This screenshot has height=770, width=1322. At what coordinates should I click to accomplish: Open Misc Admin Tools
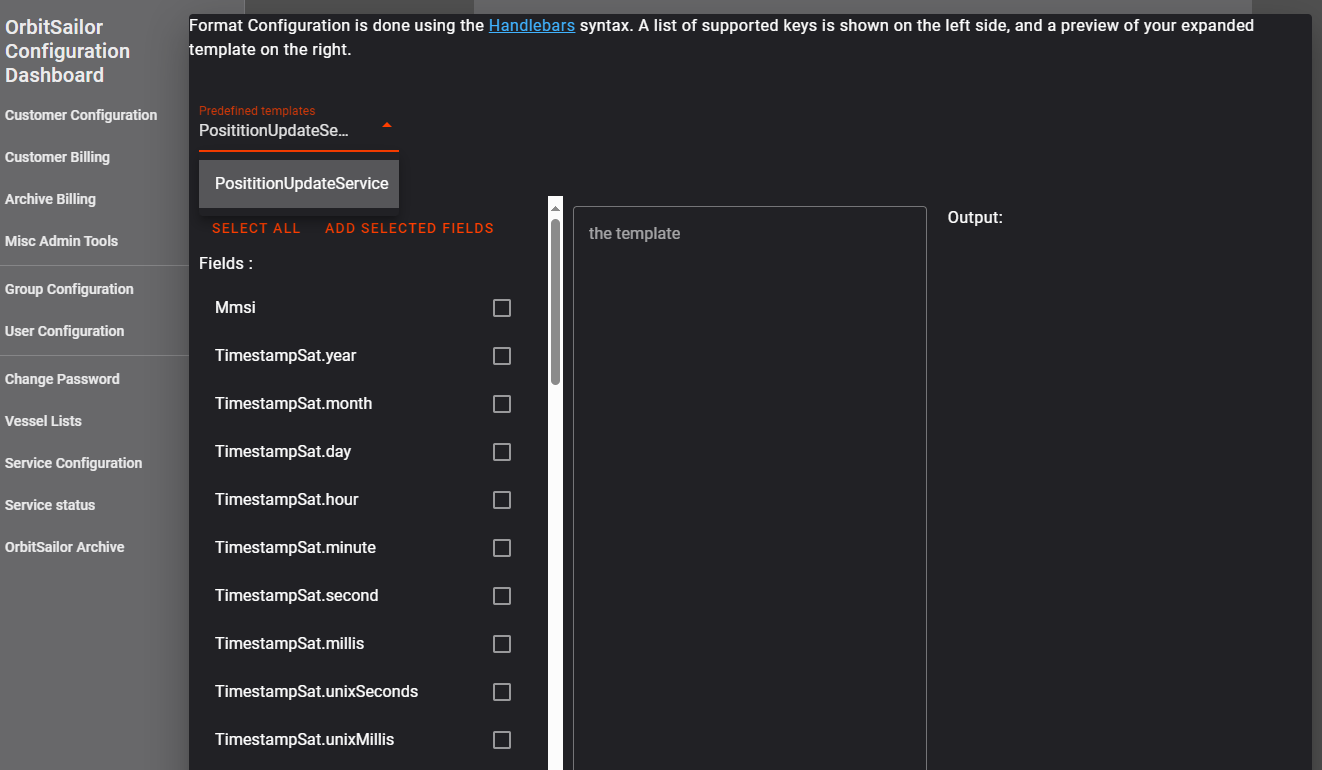pyautogui.click(x=61, y=241)
